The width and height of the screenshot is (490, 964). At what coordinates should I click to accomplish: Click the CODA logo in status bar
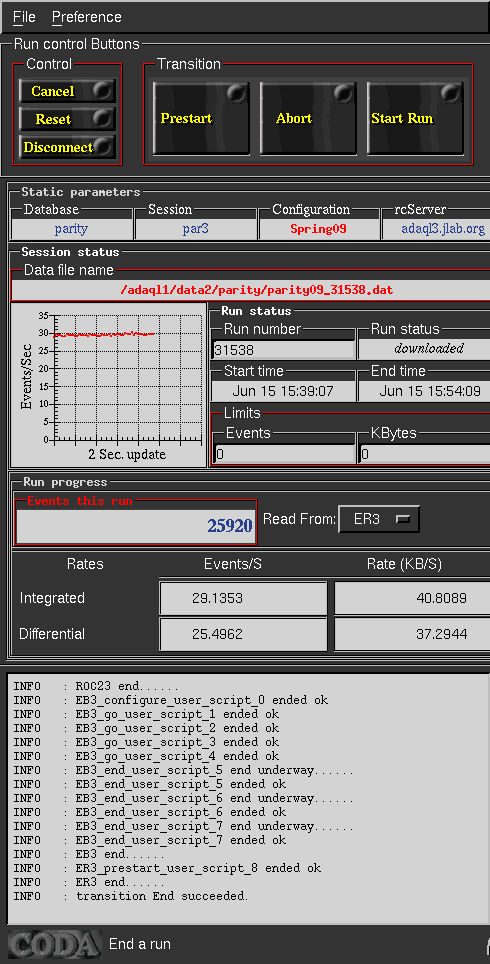click(x=55, y=945)
